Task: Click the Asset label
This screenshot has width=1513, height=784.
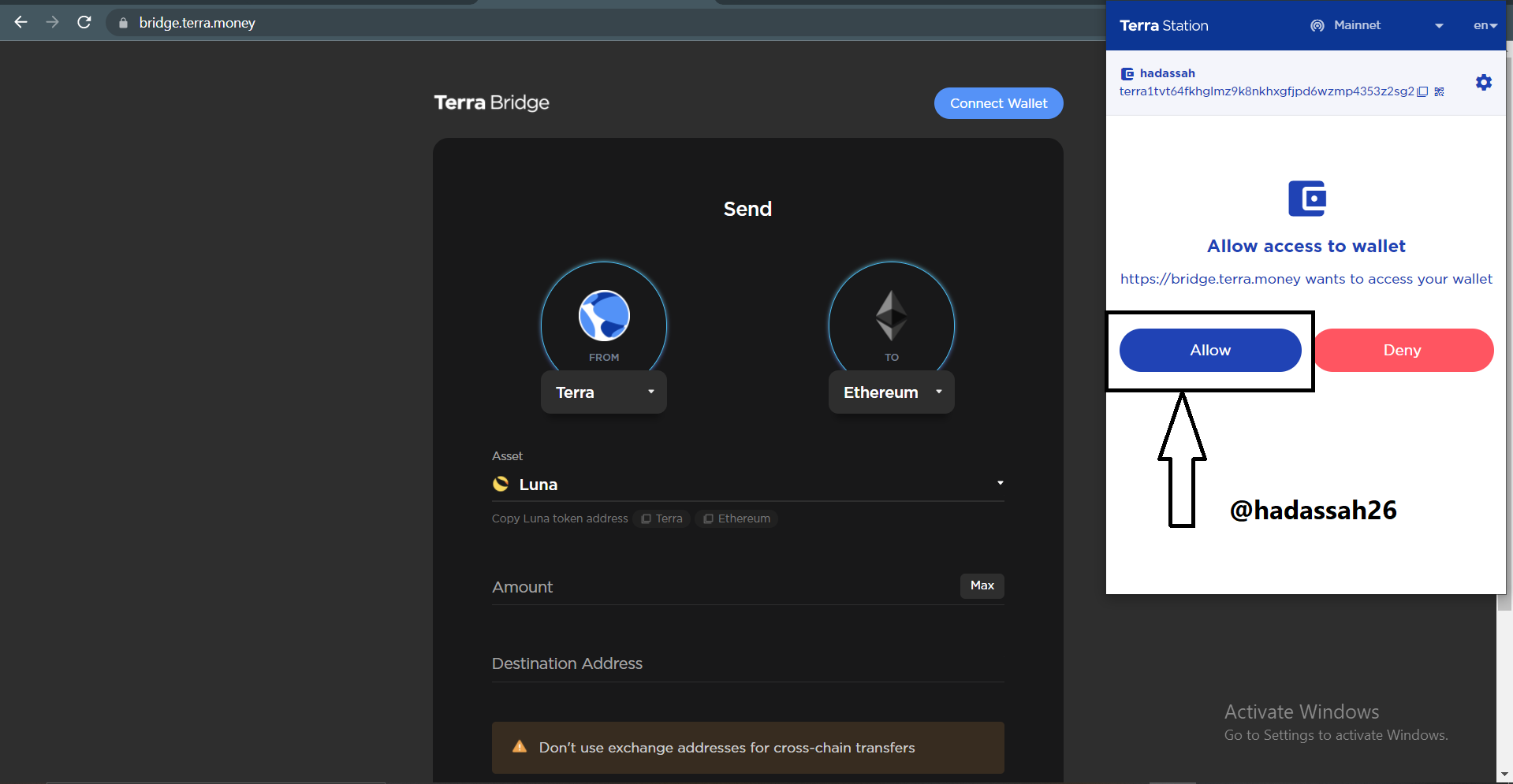Action: (x=507, y=456)
